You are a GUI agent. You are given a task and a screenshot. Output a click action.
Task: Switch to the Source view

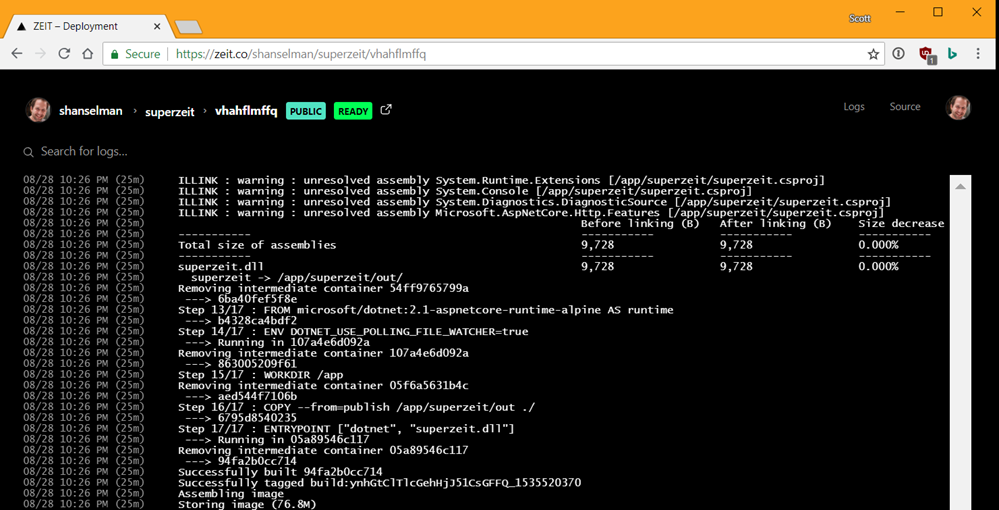[905, 106]
